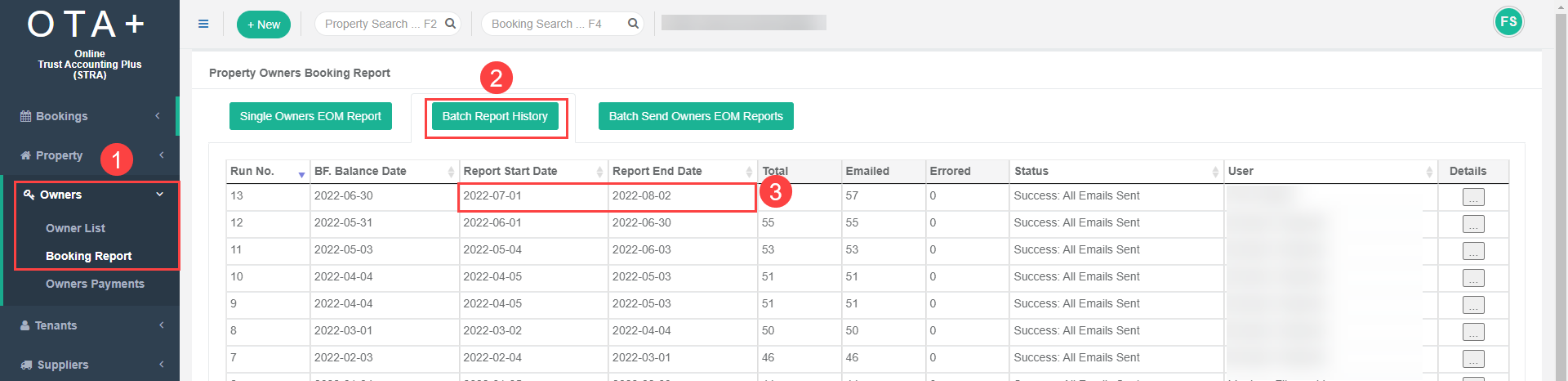Click the Tenants person icon

pyautogui.click(x=25, y=325)
